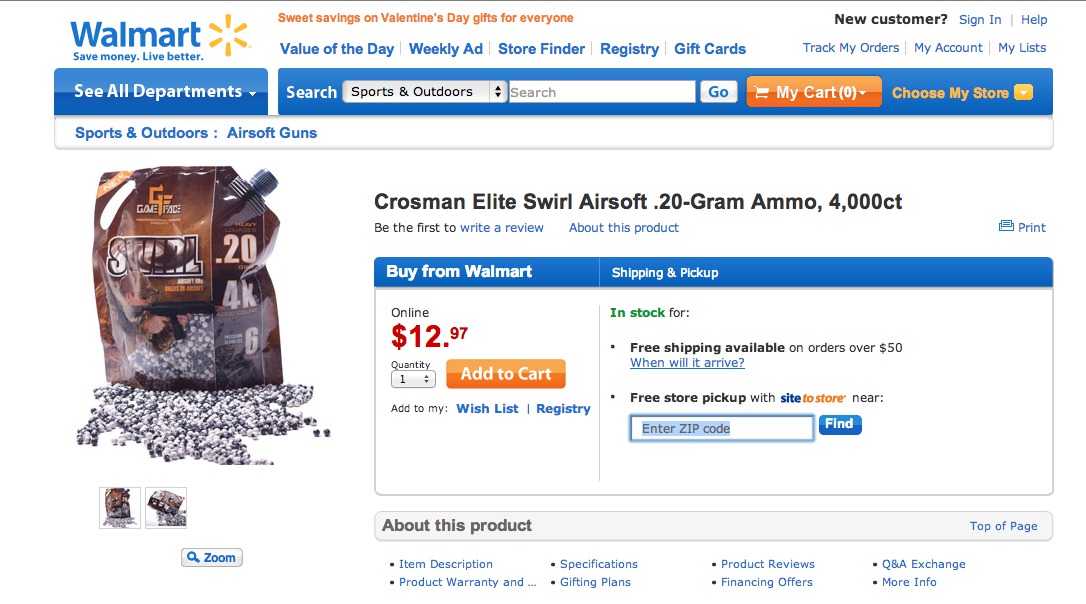Open the Gift Cards menu item
This screenshot has width=1086, height=604.
coord(710,49)
